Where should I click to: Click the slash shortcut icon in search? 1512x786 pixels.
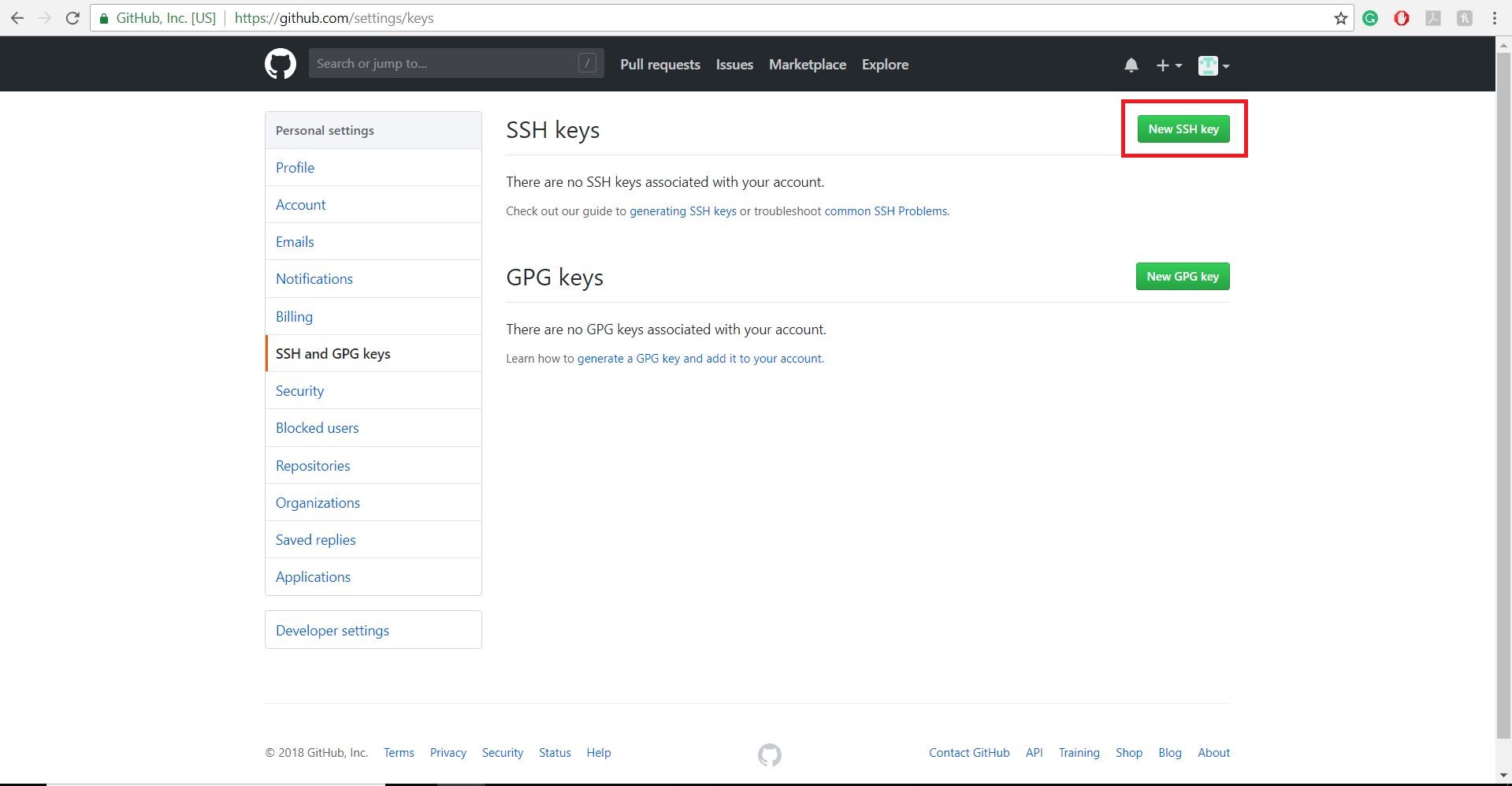click(x=587, y=63)
